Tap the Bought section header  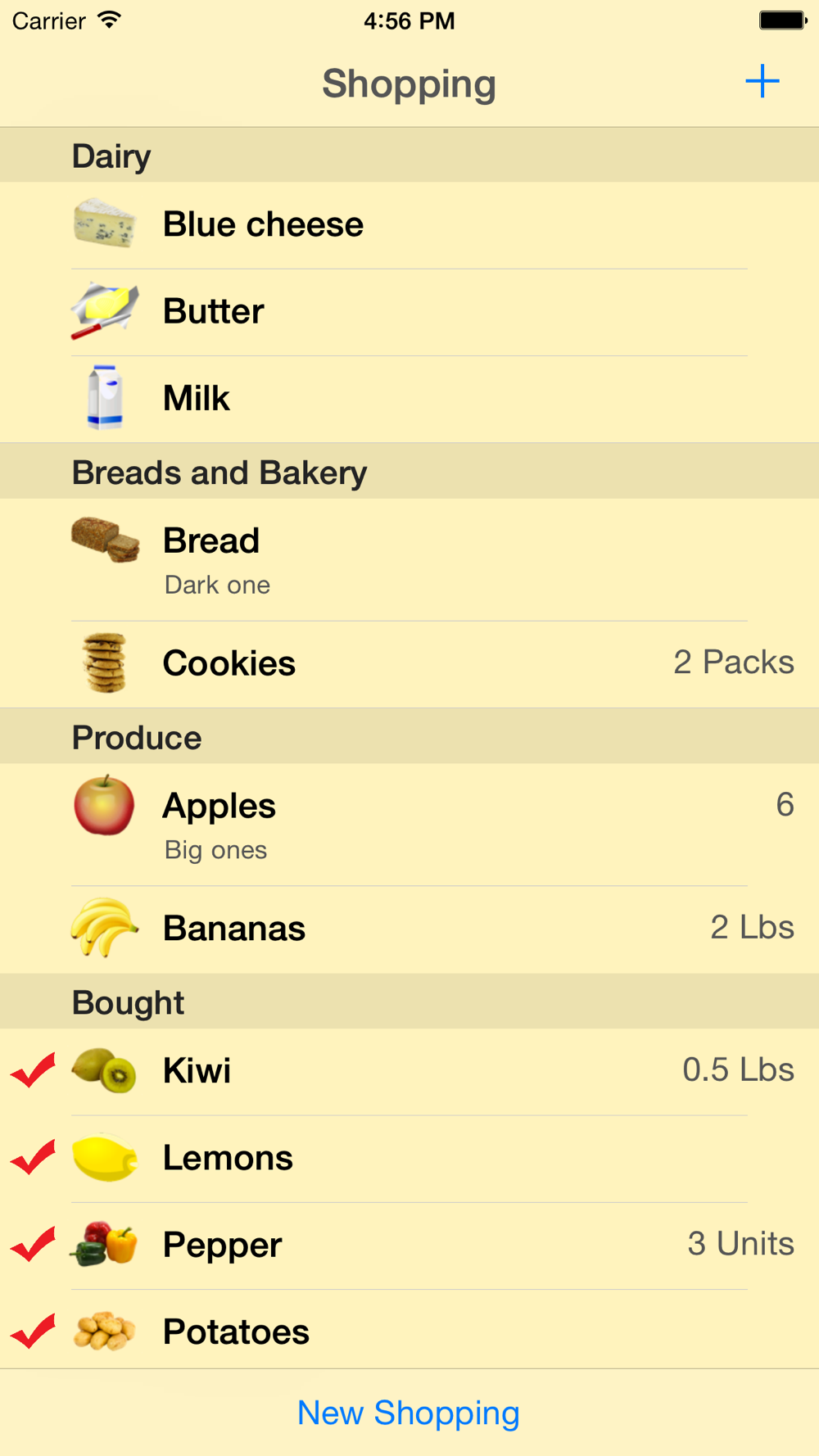coord(128,1002)
